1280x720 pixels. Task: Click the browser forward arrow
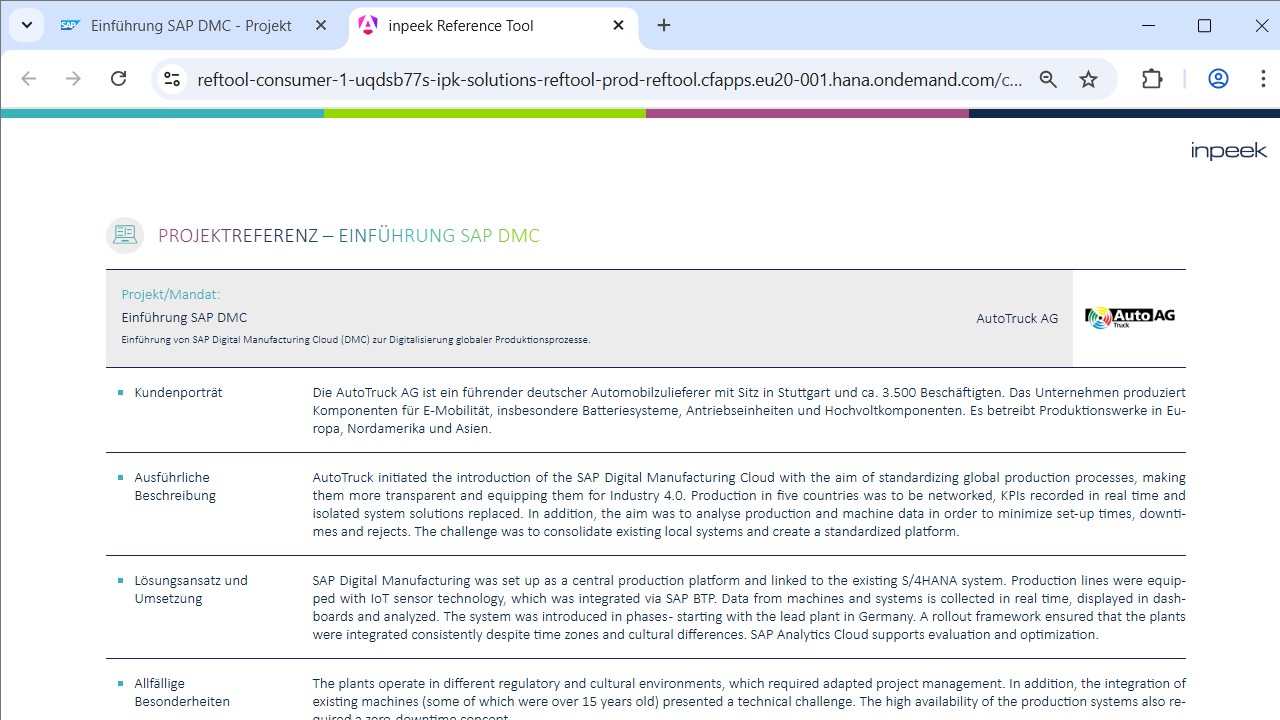click(73, 79)
